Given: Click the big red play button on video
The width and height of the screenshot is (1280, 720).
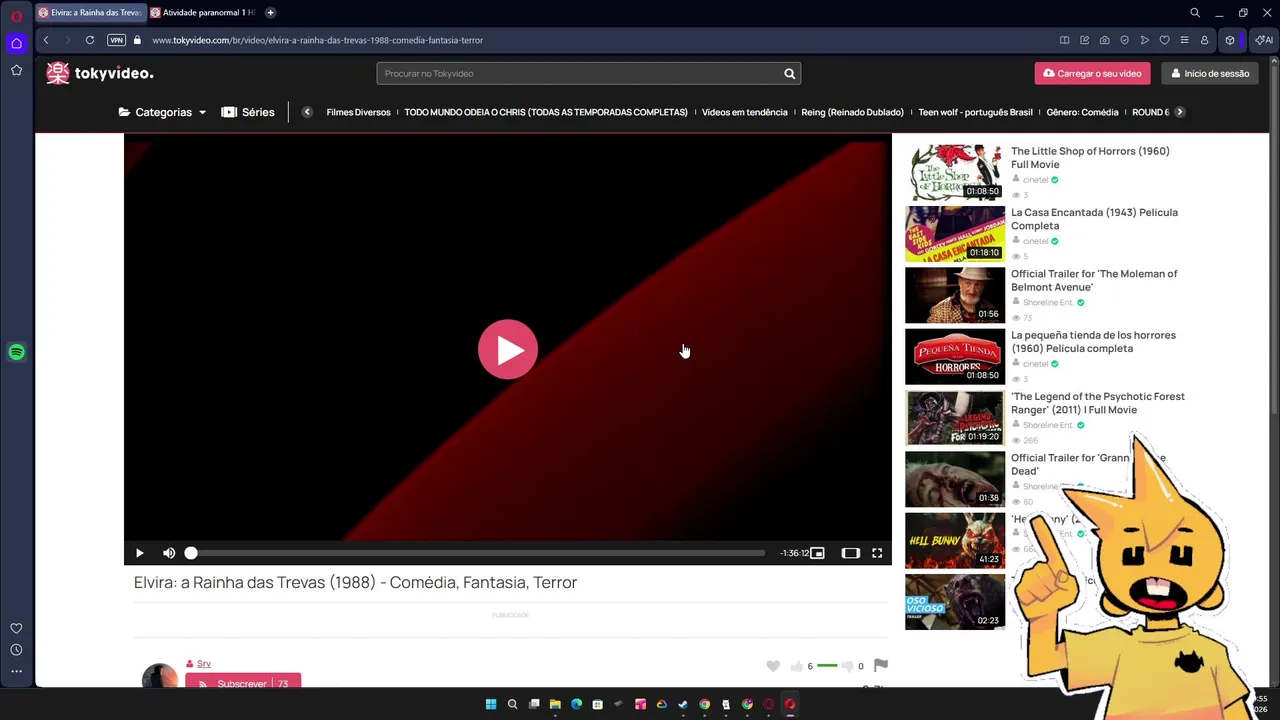Looking at the screenshot, I should (508, 350).
